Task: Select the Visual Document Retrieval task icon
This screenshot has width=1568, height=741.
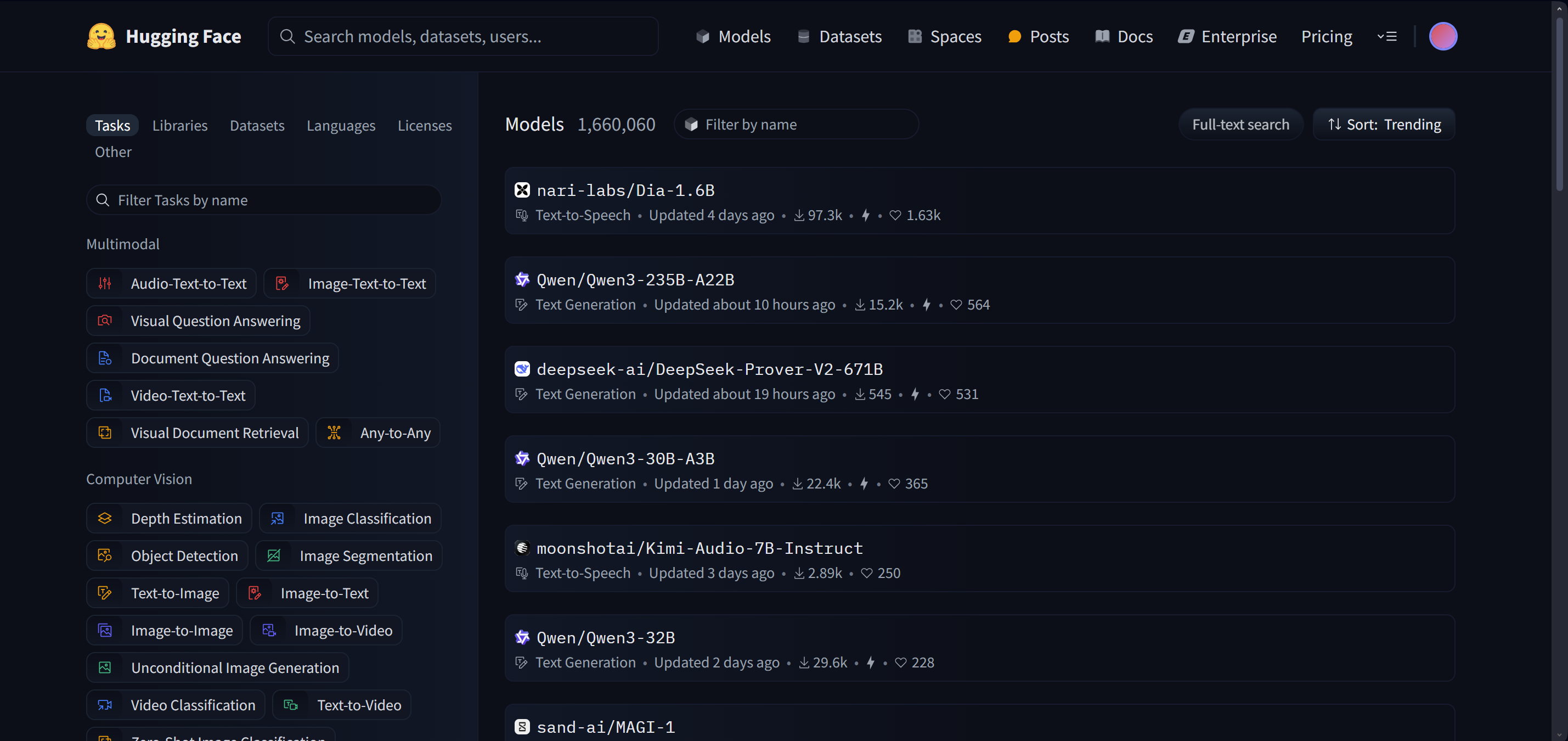Action: 105,433
